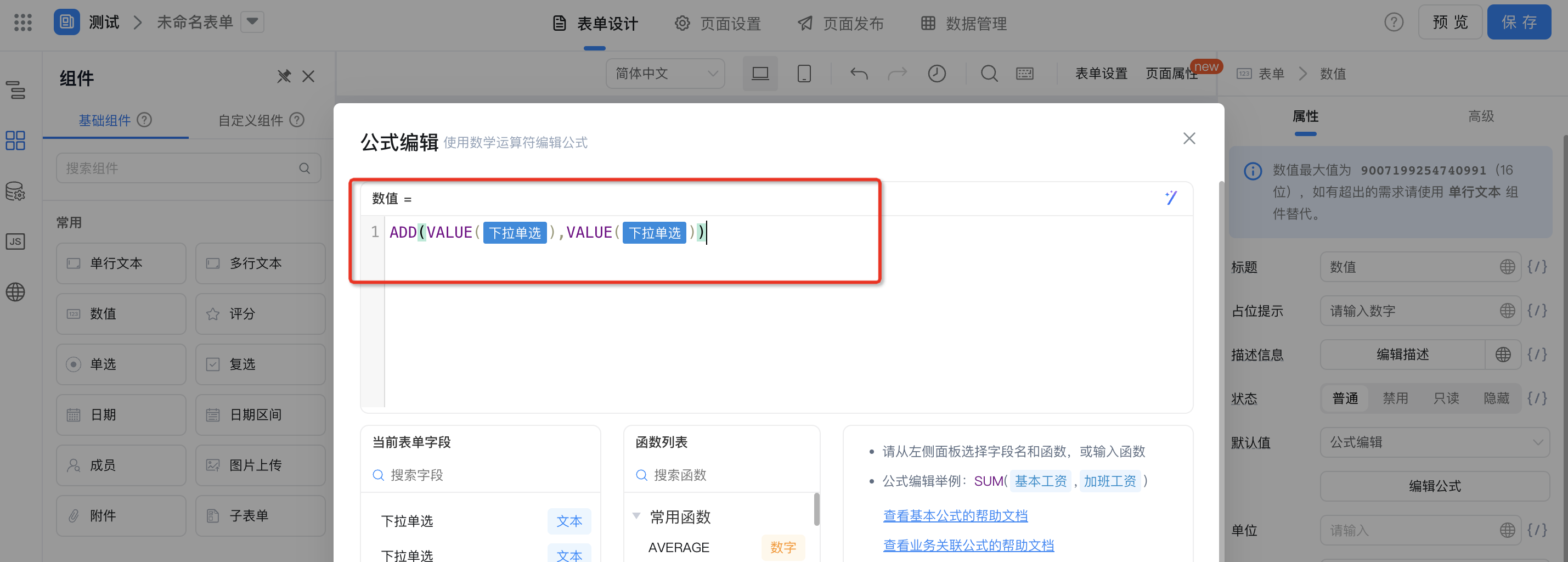Viewport: 1568px width, 562px height.
Task: Click the 编辑公式 button
Action: 1435,486
